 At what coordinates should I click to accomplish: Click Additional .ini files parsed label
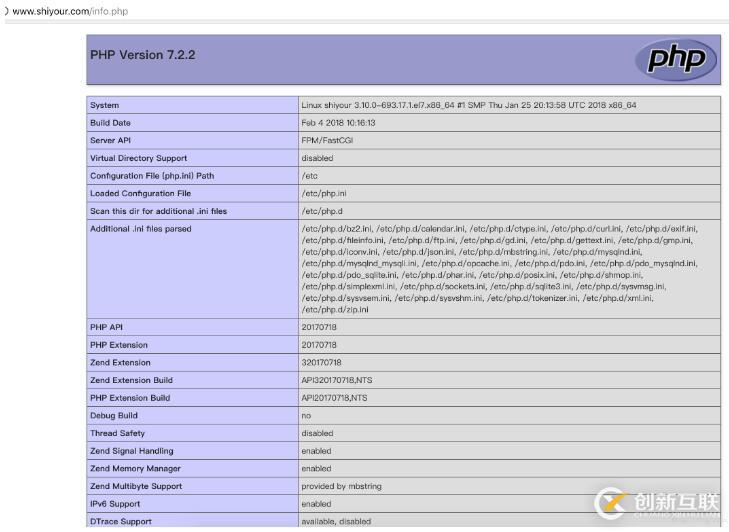141,229
